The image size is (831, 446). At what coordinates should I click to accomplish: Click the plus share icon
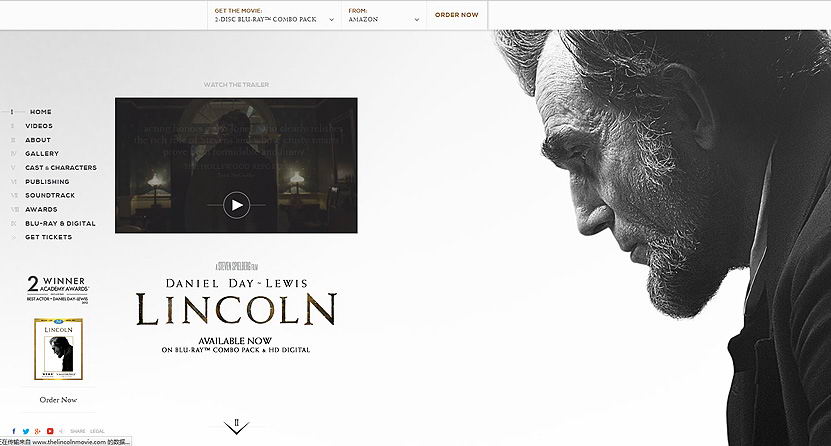point(61,431)
